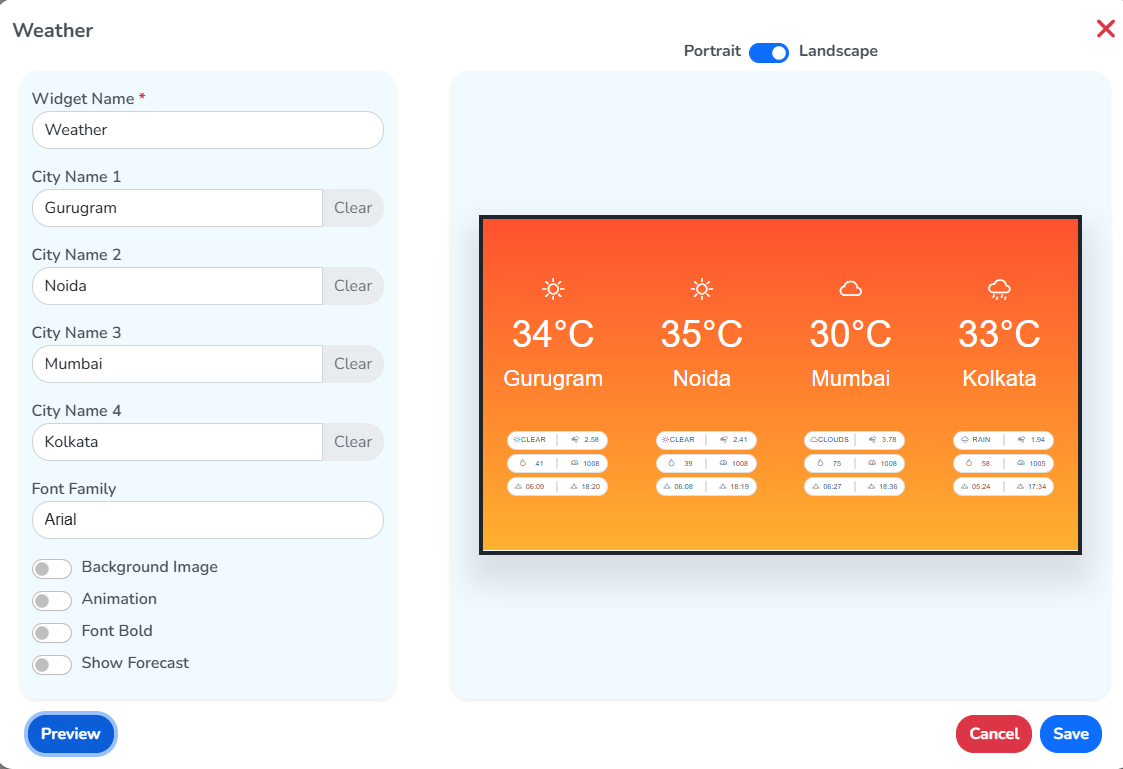Click Mumbai city name in preview

point(850,378)
